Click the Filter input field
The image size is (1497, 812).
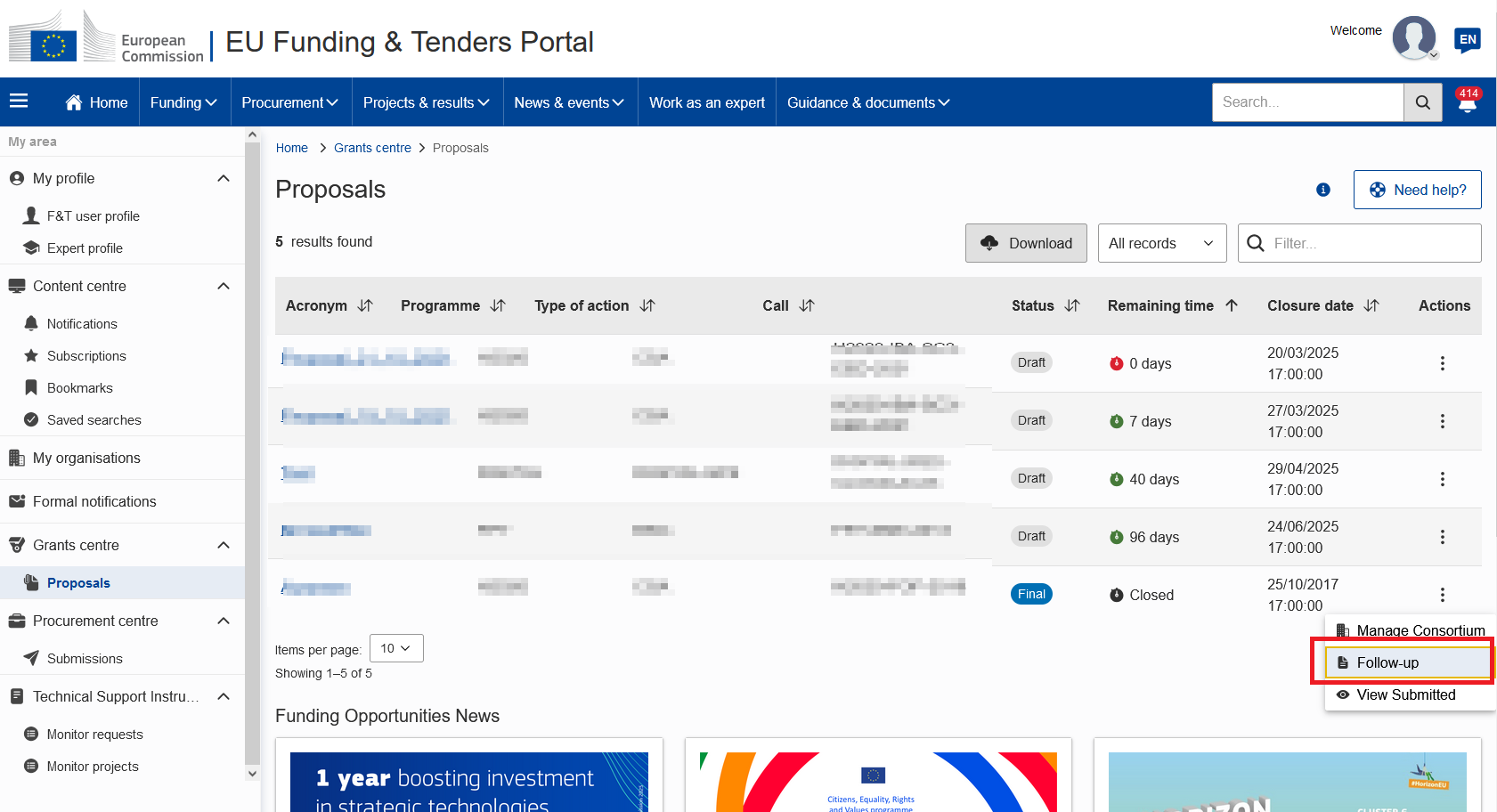pyautogui.click(x=1360, y=243)
